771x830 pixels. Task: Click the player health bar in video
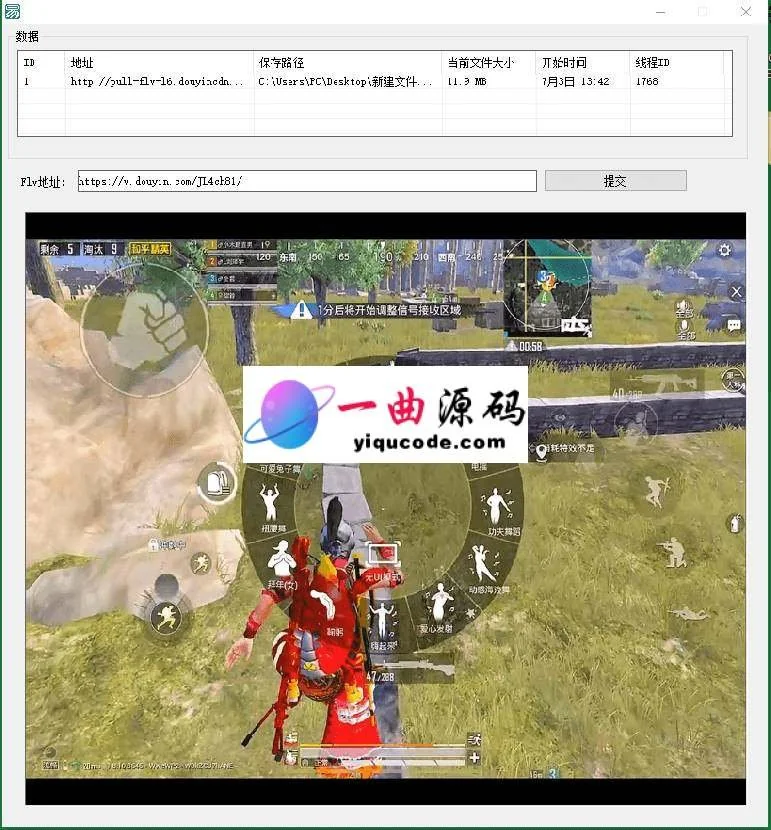coord(381,745)
